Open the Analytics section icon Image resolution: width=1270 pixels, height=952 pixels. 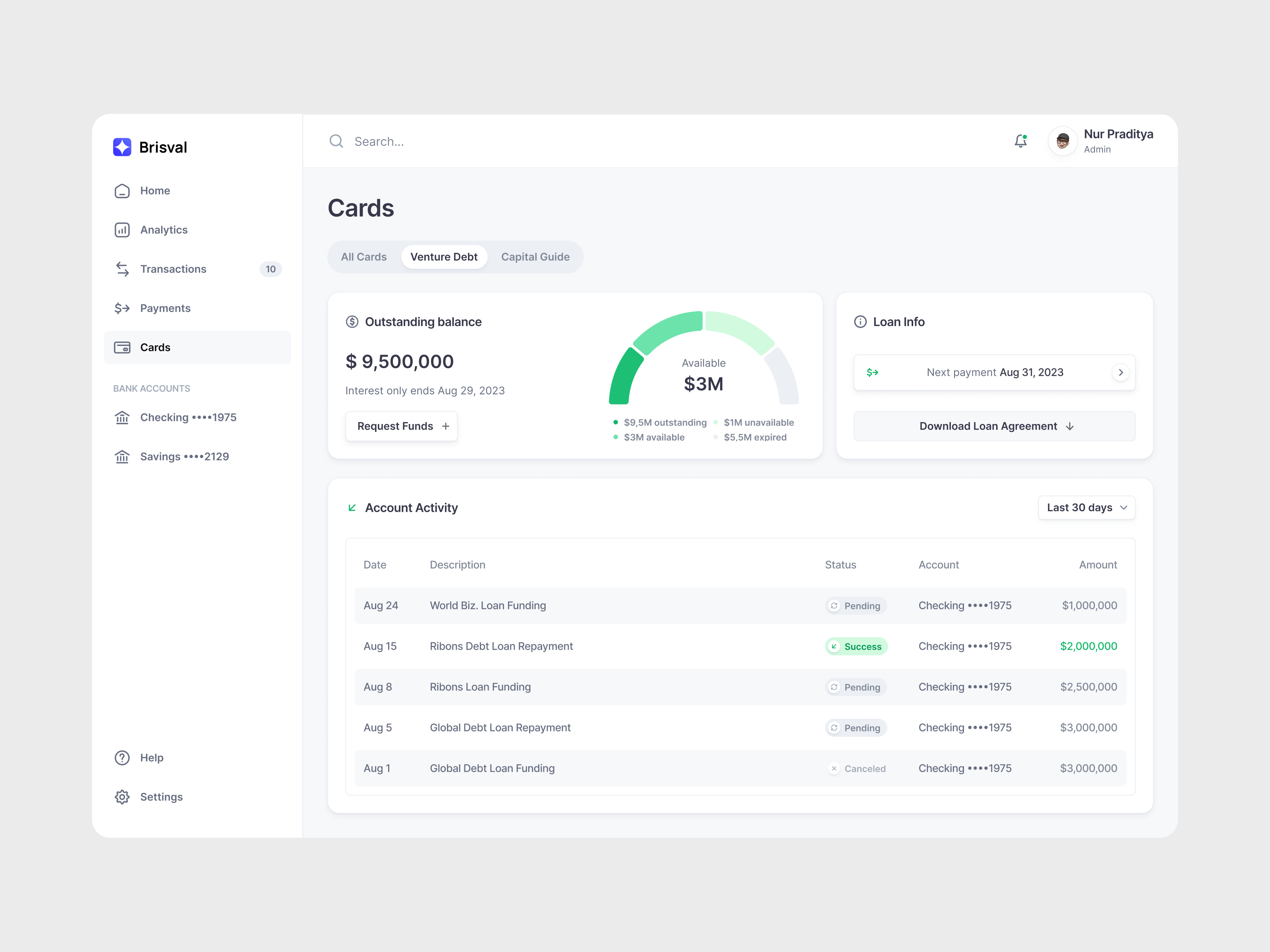click(x=122, y=230)
